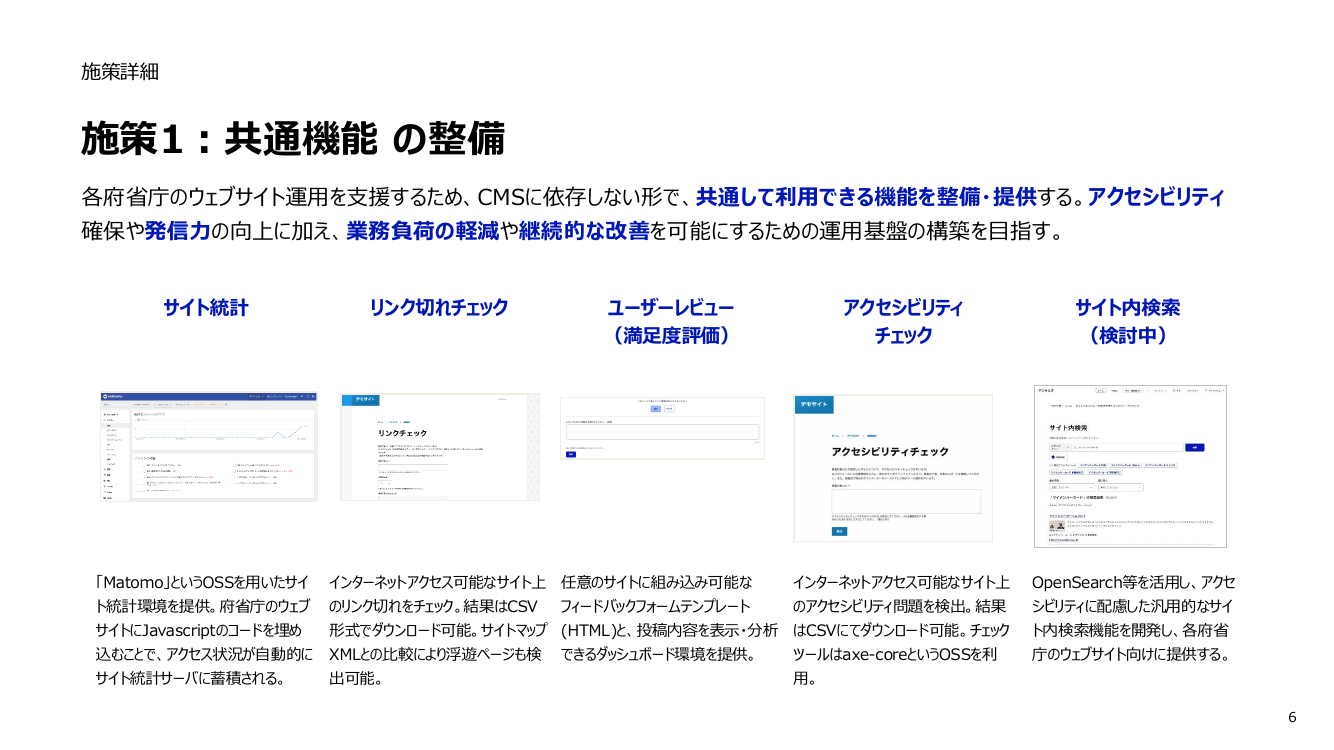Click the リンク切れチェック column heading
1334x750 pixels.
pos(439,308)
